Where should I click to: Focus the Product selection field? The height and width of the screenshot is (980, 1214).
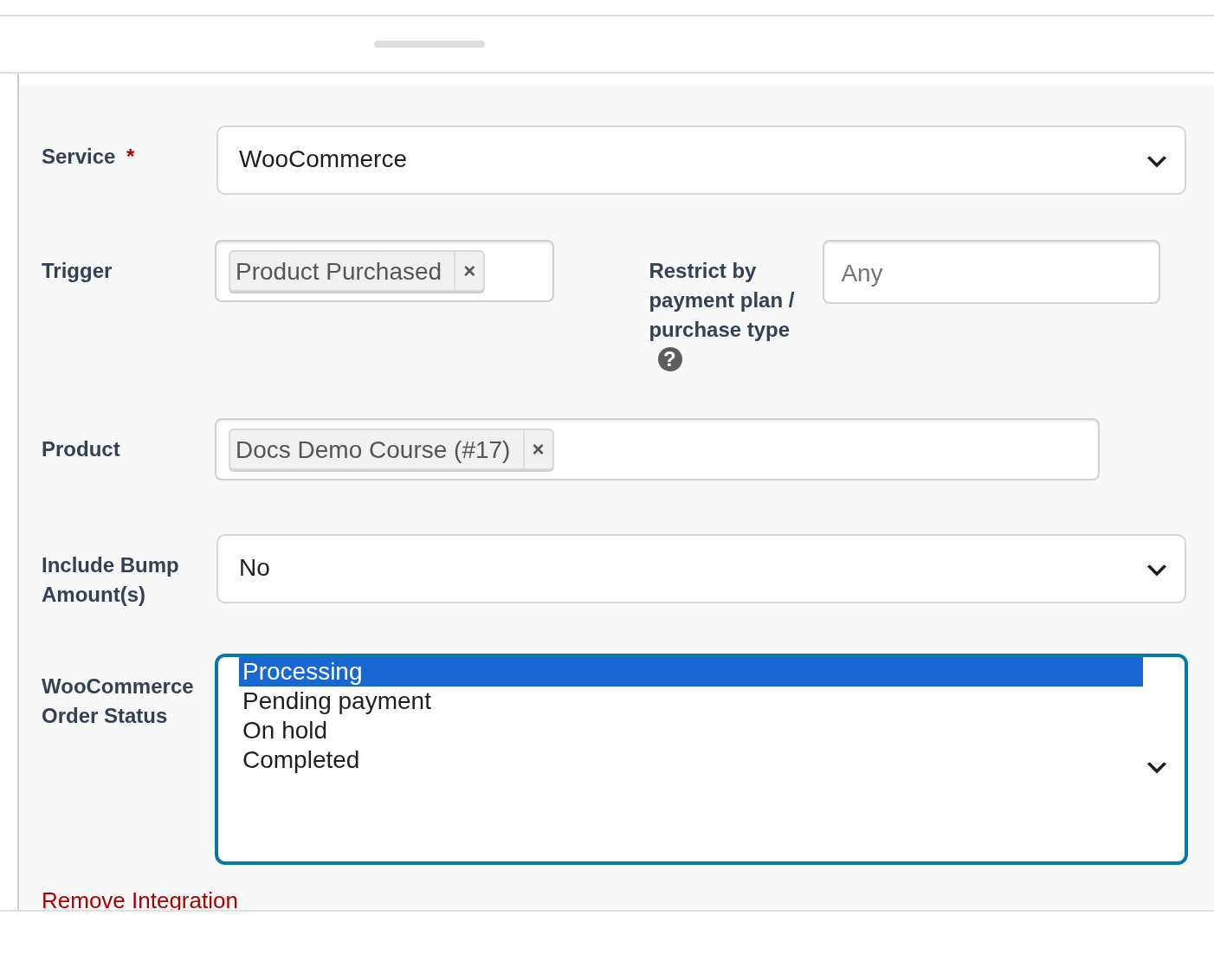(657, 449)
